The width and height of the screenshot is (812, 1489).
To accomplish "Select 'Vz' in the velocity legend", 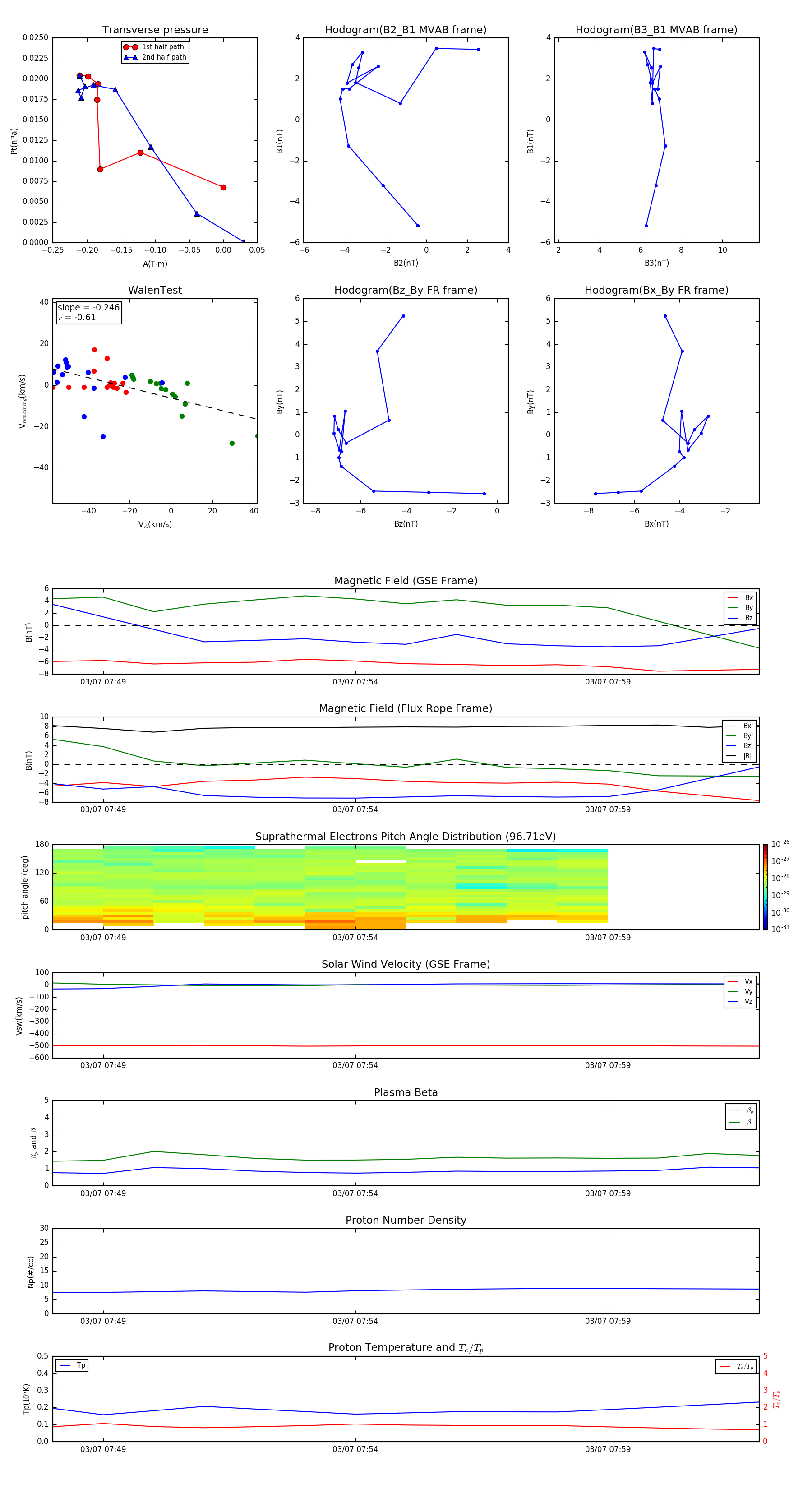I will (x=740, y=1002).
